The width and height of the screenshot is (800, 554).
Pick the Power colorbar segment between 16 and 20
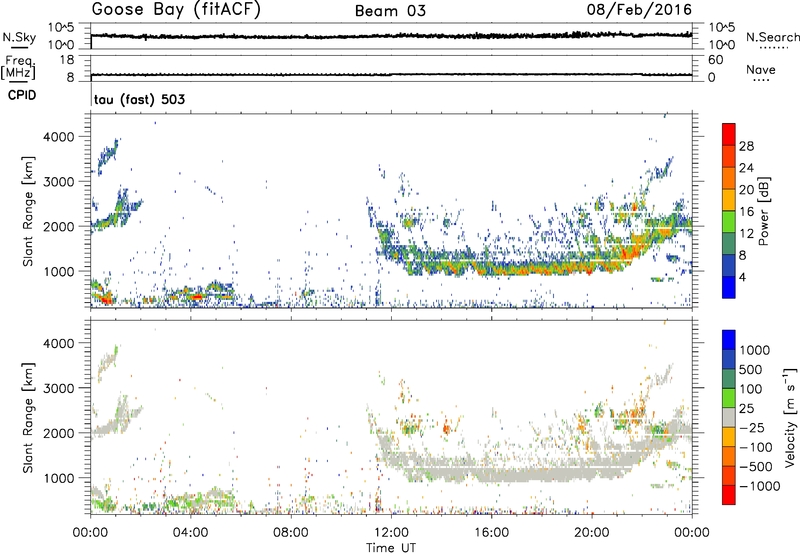(x=729, y=200)
